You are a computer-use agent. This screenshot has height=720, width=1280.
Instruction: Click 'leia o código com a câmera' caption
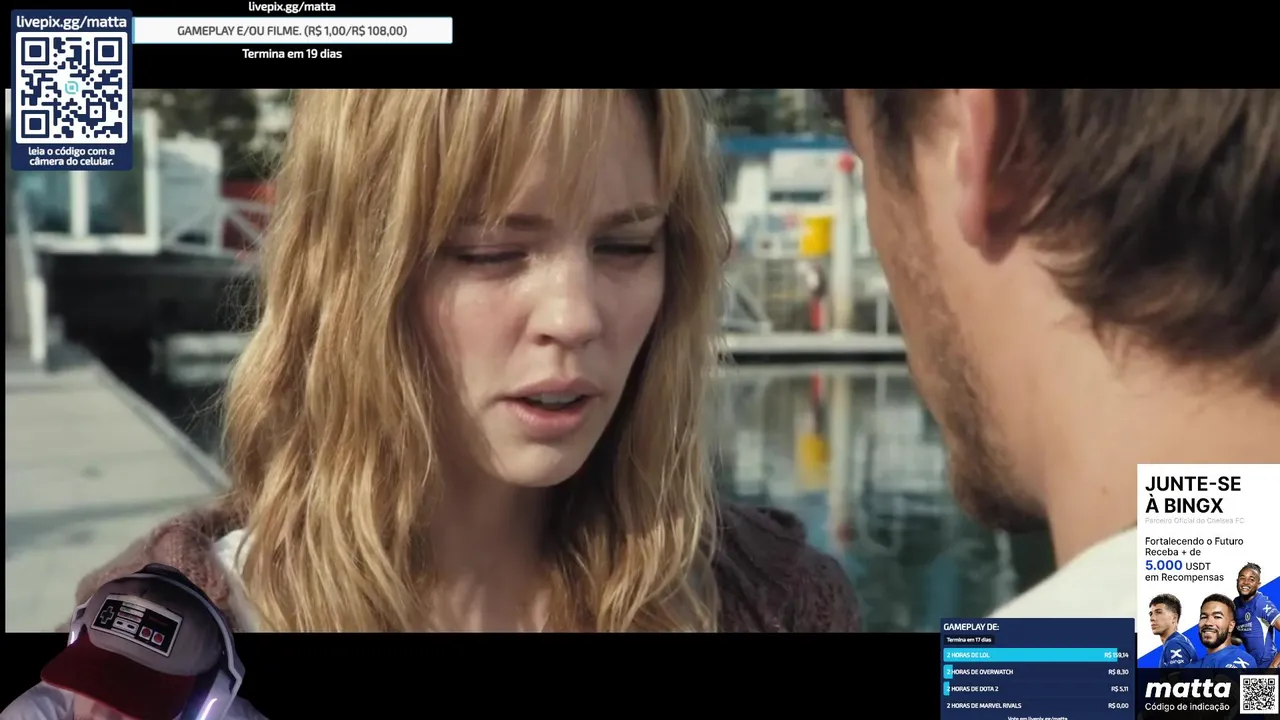coord(72,156)
